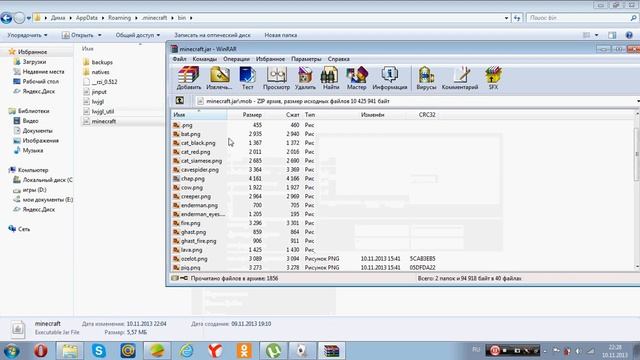
Task: Click the Windows Start button
Action: click(11, 350)
